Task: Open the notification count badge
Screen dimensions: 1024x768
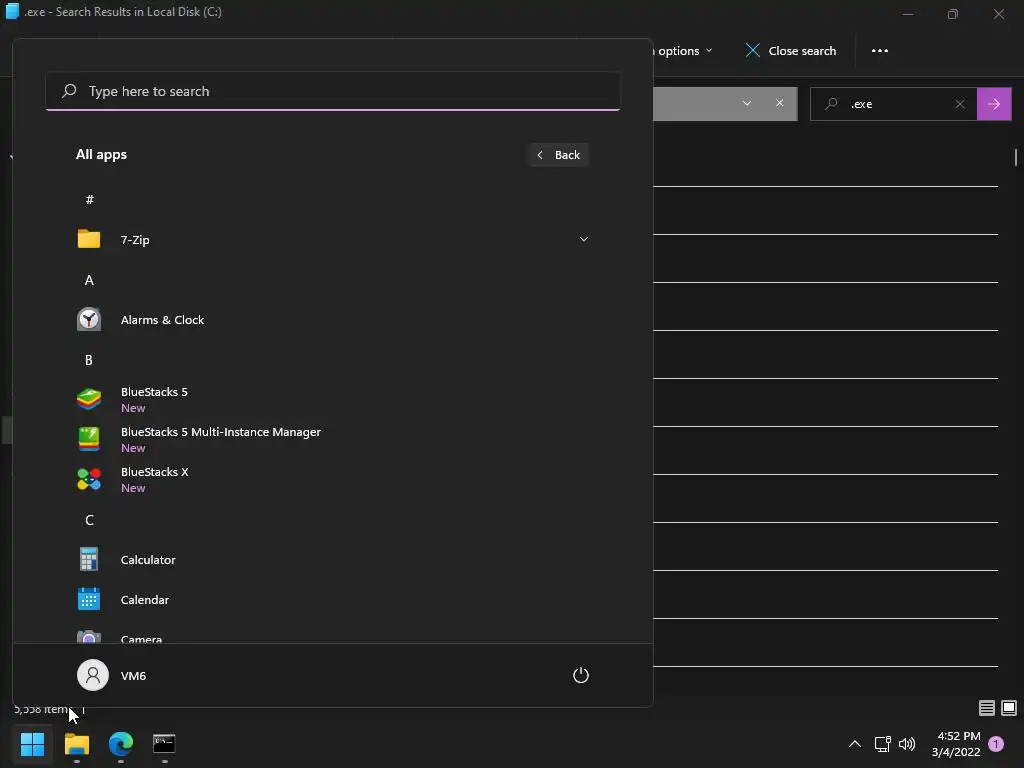Action: click(996, 744)
